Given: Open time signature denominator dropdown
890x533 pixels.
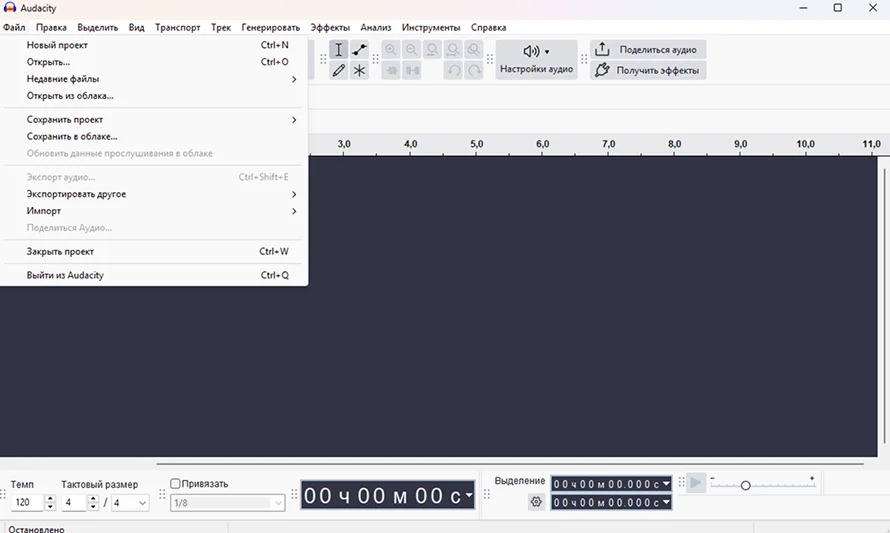Looking at the screenshot, I should click(130, 503).
